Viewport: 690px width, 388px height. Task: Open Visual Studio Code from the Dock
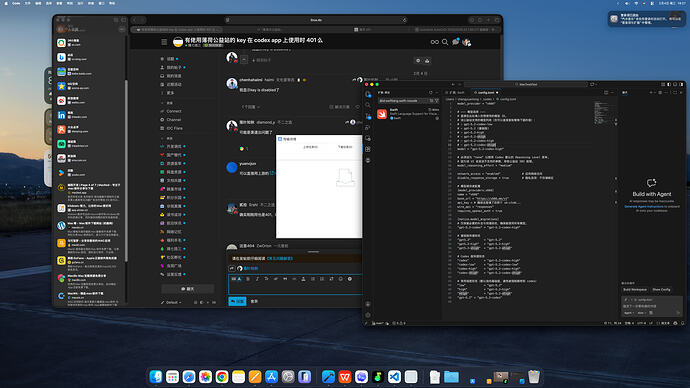(394, 377)
